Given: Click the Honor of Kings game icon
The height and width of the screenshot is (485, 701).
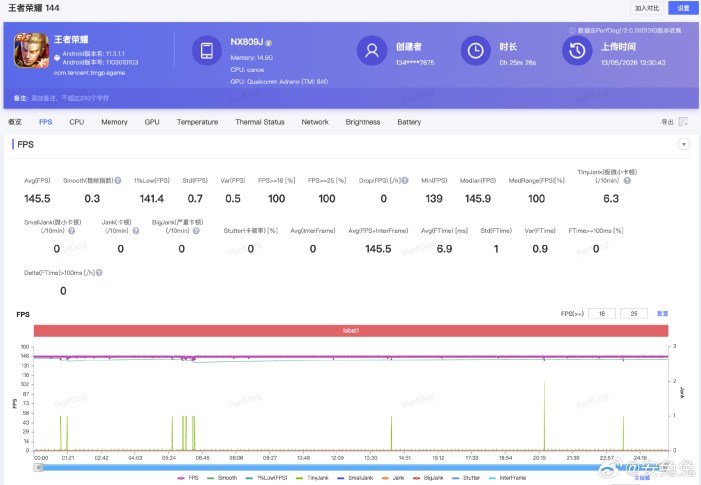Looking at the screenshot, I should pos(31,51).
